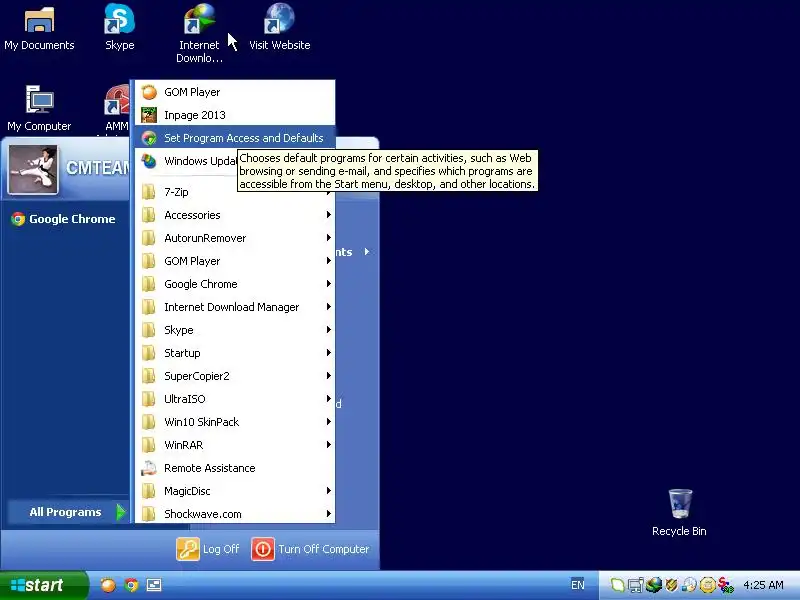
Task: Click the Log Off key icon
Action: coord(188,549)
